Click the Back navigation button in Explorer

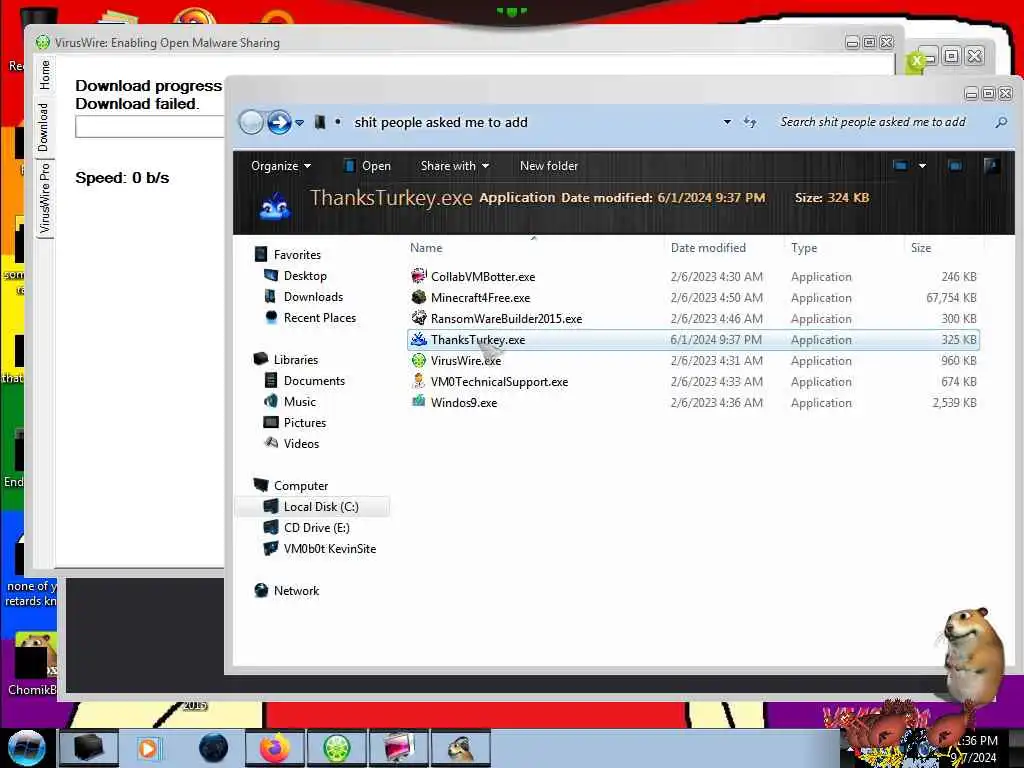[x=251, y=122]
